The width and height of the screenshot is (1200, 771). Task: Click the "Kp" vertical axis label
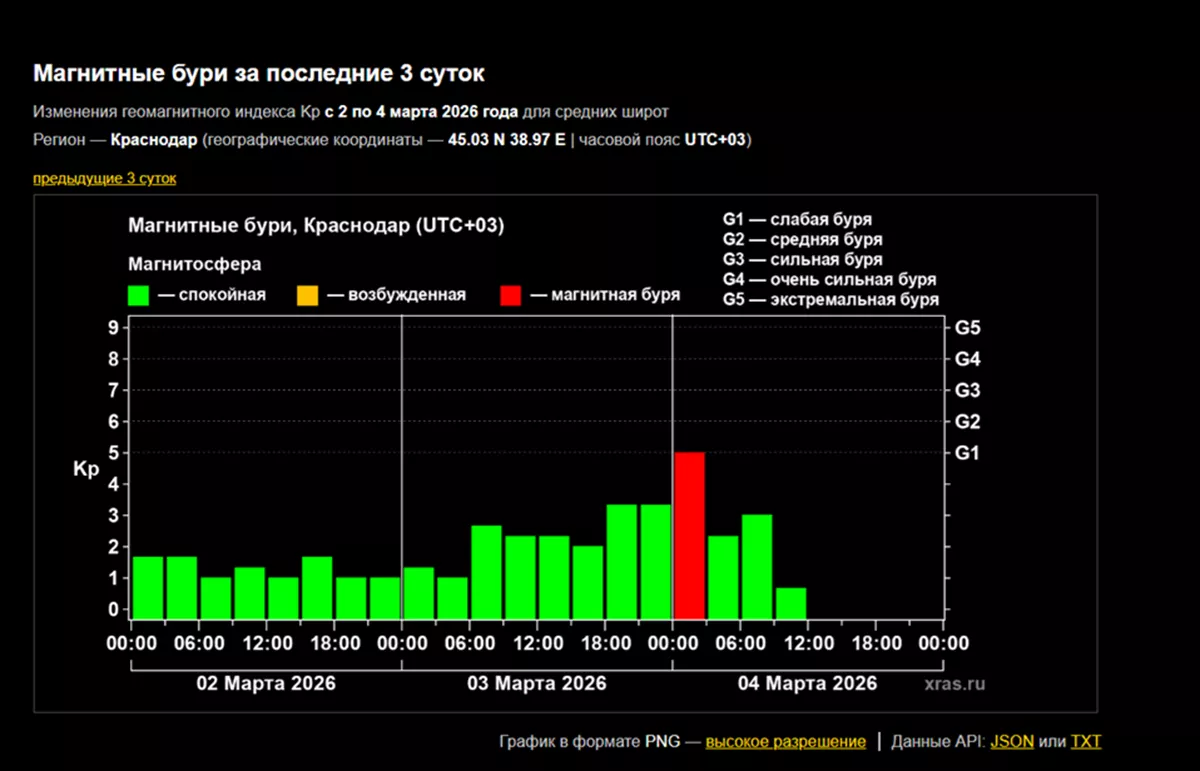[x=86, y=469]
